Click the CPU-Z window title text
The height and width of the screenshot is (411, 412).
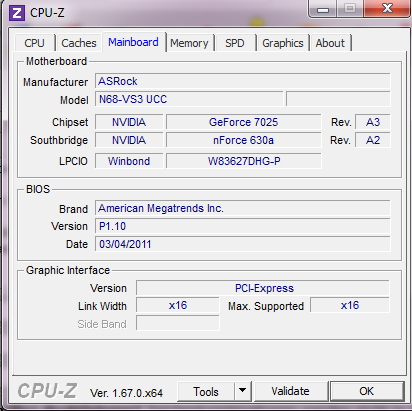click(47, 13)
